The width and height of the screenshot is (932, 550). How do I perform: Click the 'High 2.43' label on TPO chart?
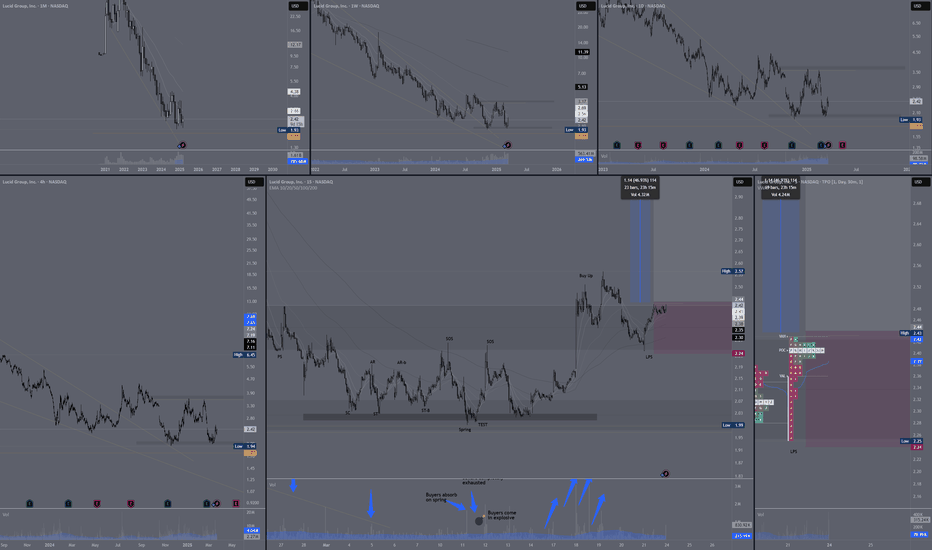(x=911, y=333)
